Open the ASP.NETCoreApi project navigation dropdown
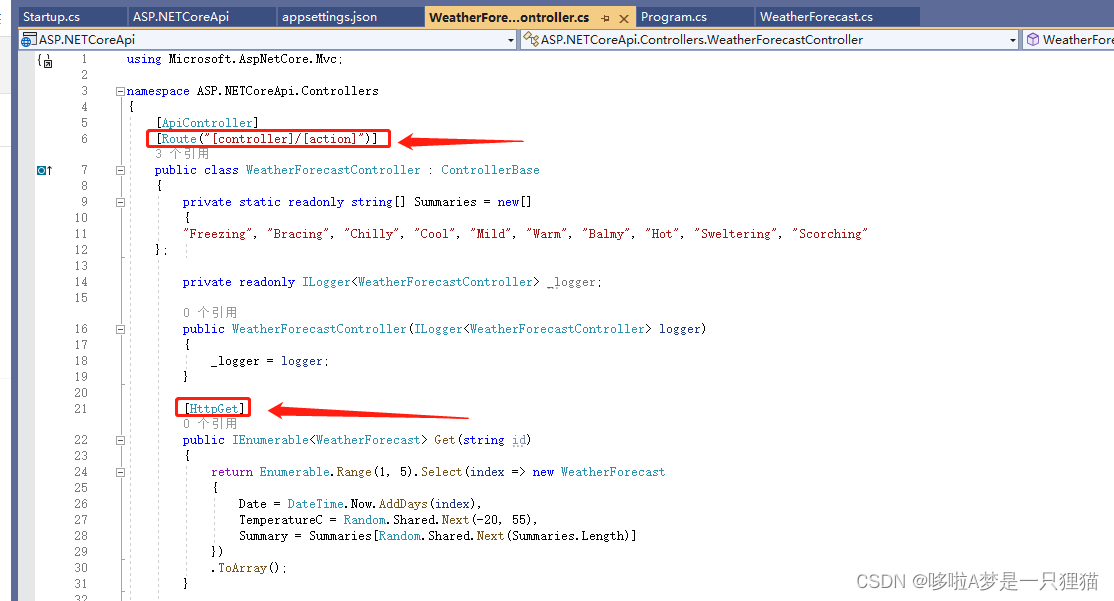The height and width of the screenshot is (601, 1114). pyautogui.click(x=510, y=40)
